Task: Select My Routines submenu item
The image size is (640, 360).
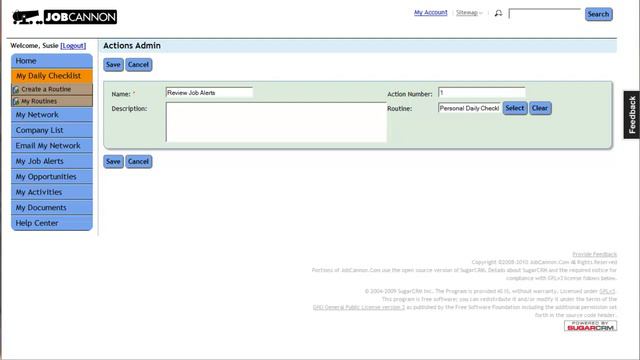Action: [x=52, y=101]
